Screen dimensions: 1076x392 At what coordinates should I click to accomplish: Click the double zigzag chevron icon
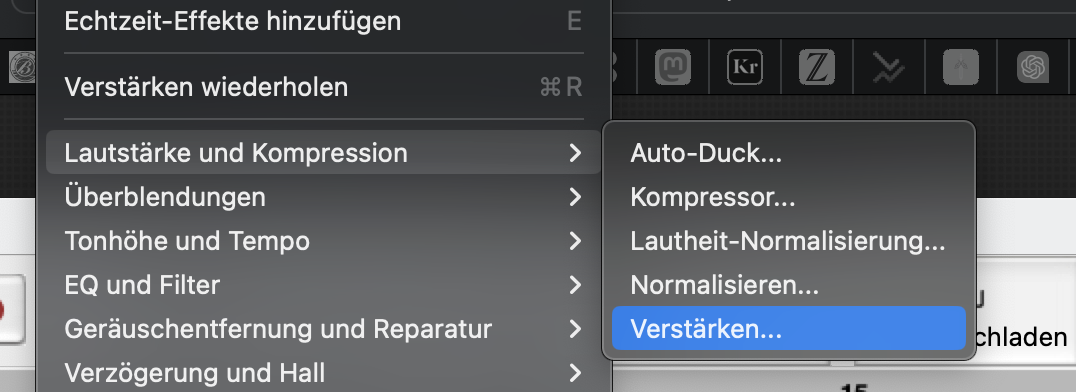[x=889, y=67]
